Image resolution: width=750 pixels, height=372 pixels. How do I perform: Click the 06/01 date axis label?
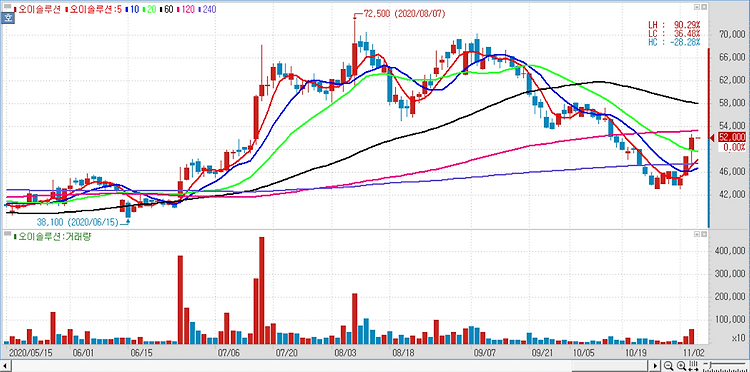(85, 352)
